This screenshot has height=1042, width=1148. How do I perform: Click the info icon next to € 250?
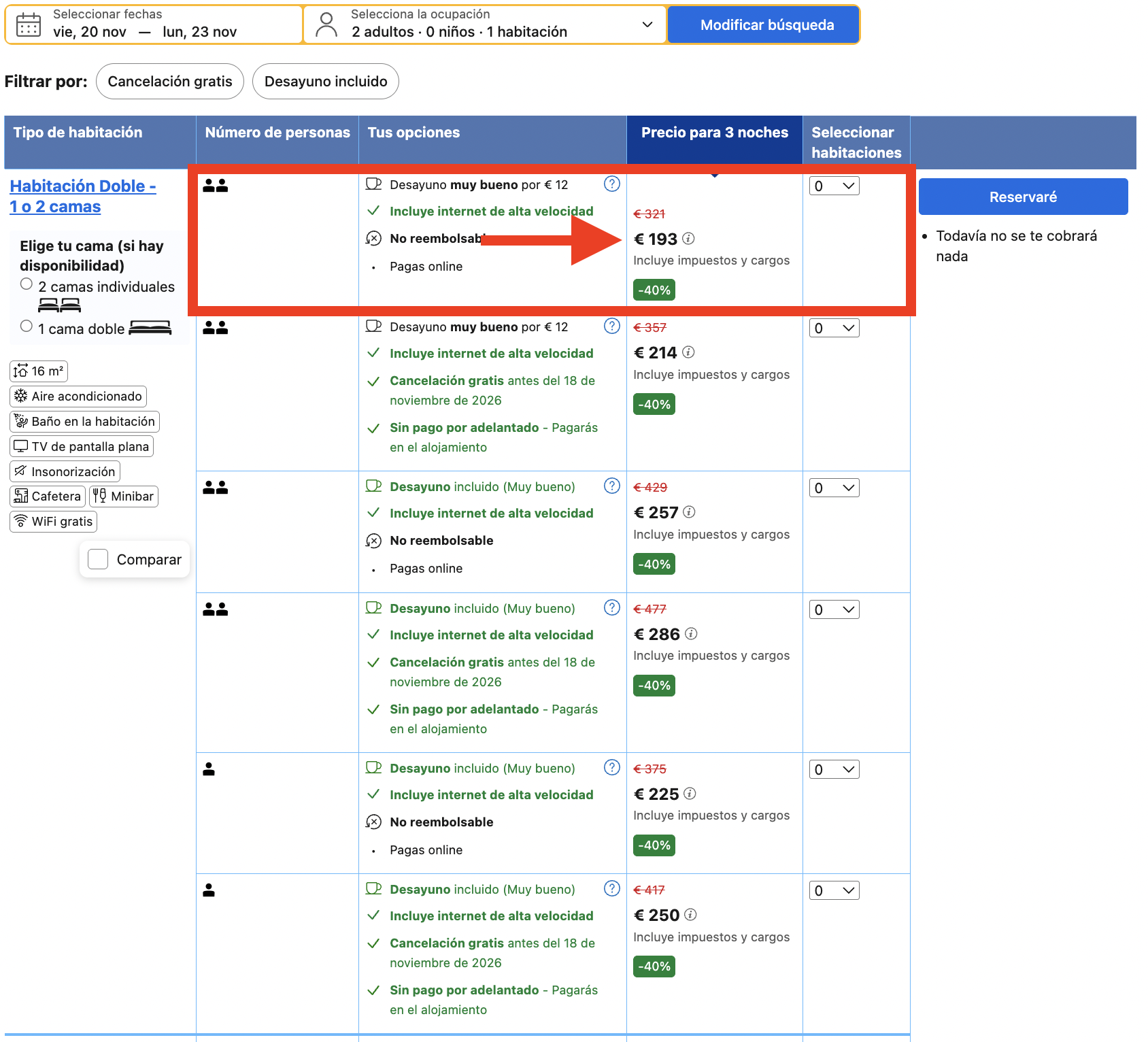[690, 915]
